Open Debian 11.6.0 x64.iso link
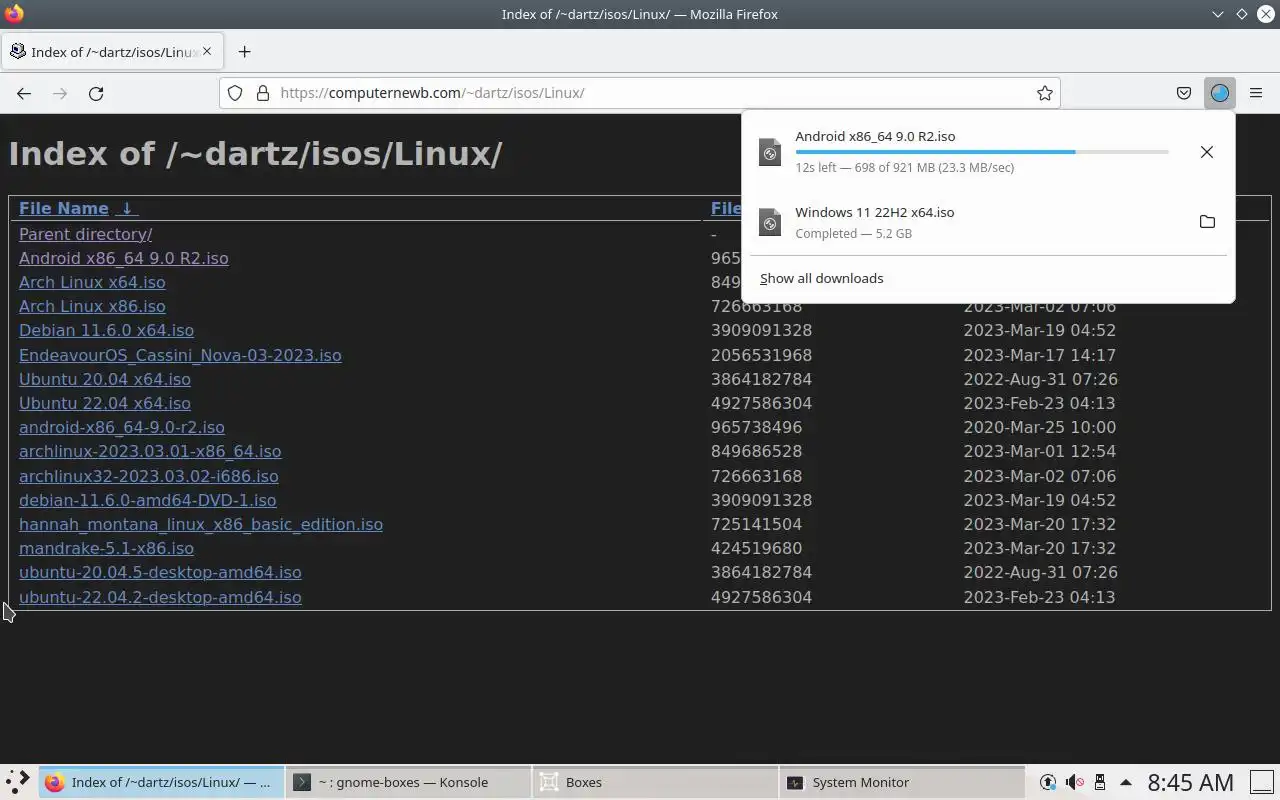1280x800 pixels. (106, 330)
